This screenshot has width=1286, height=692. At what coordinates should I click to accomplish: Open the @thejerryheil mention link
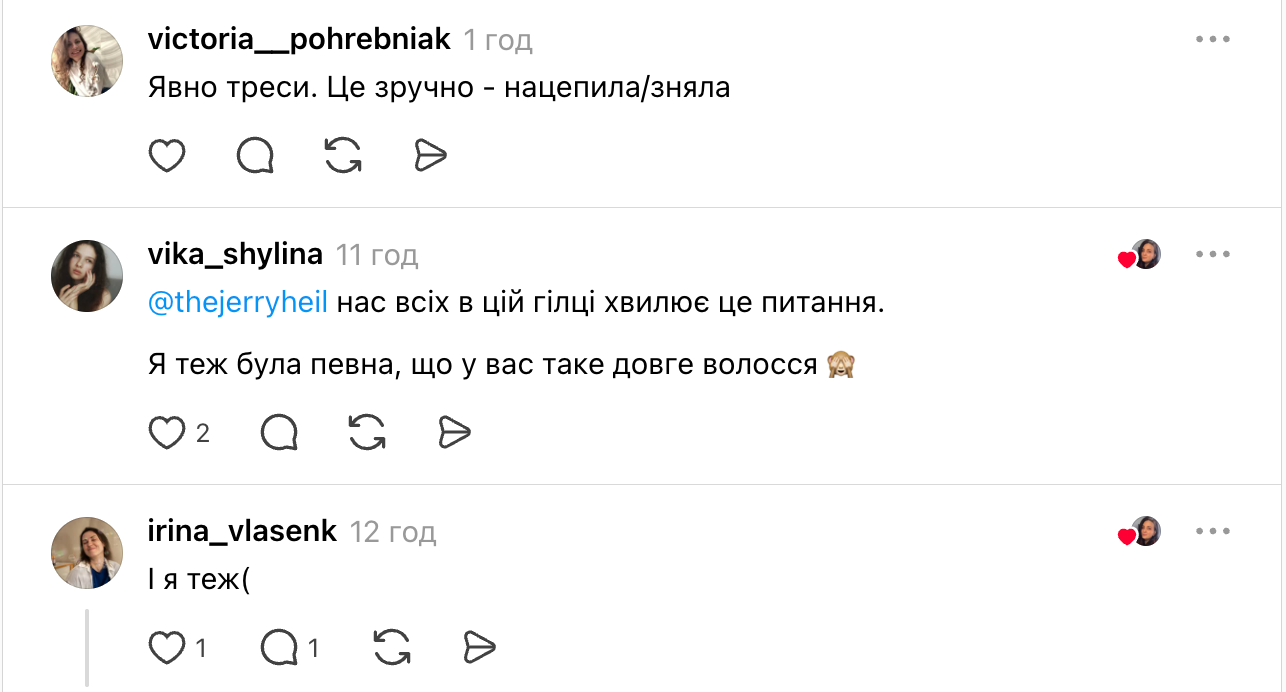tap(238, 302)
